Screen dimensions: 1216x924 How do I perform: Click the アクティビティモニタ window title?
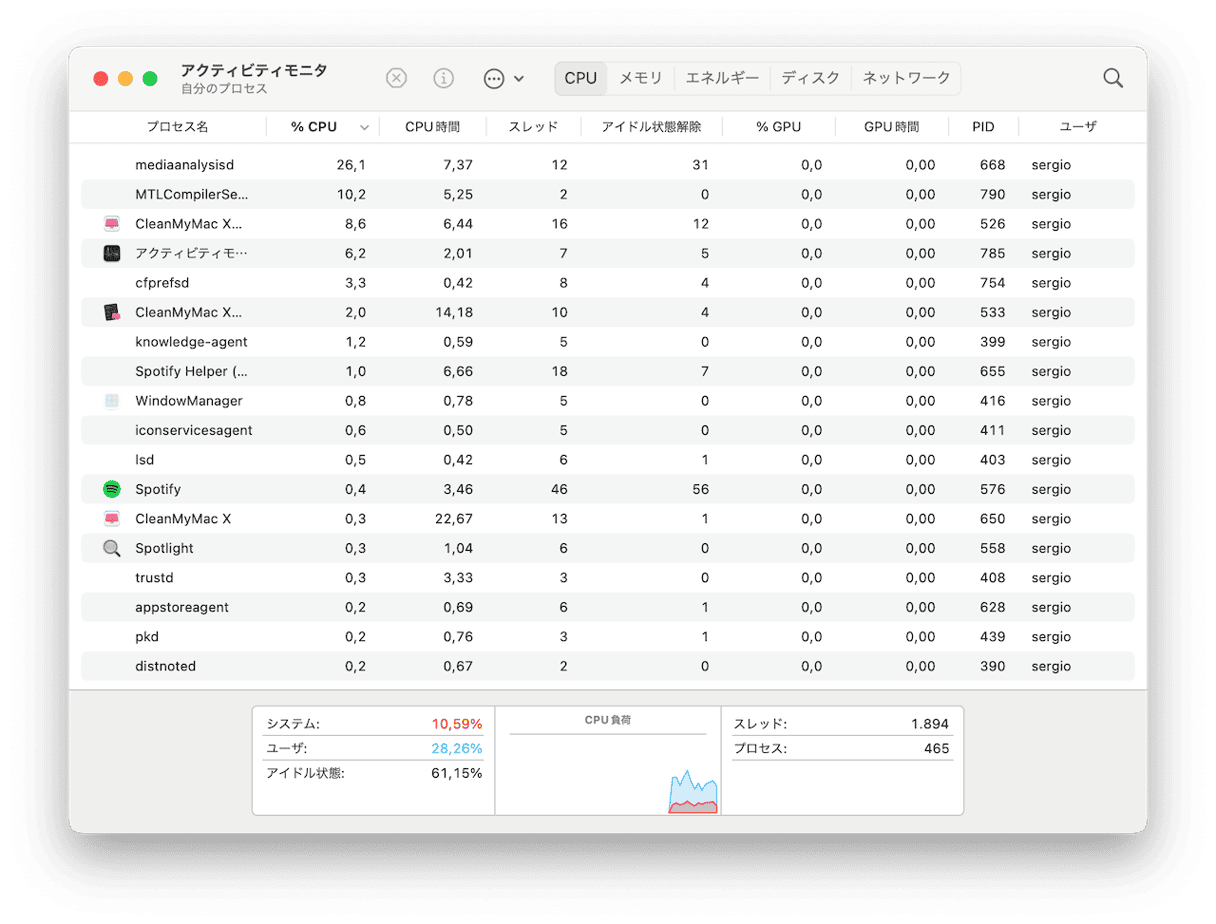(x=253, y=71)
